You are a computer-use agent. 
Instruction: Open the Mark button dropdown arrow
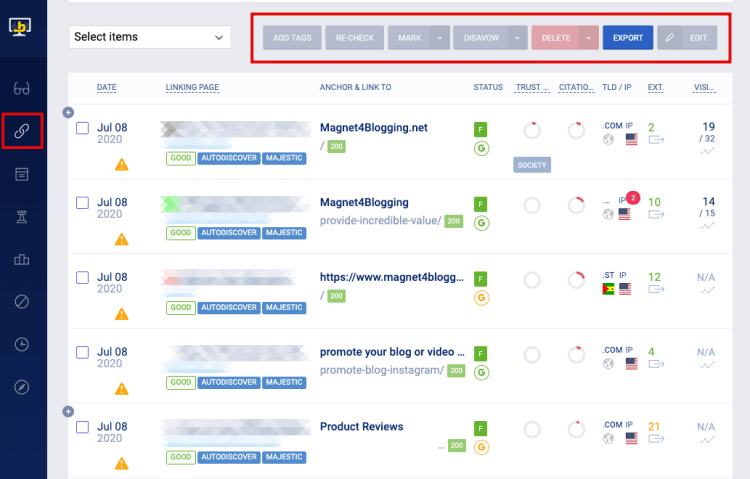coord(440,37)
